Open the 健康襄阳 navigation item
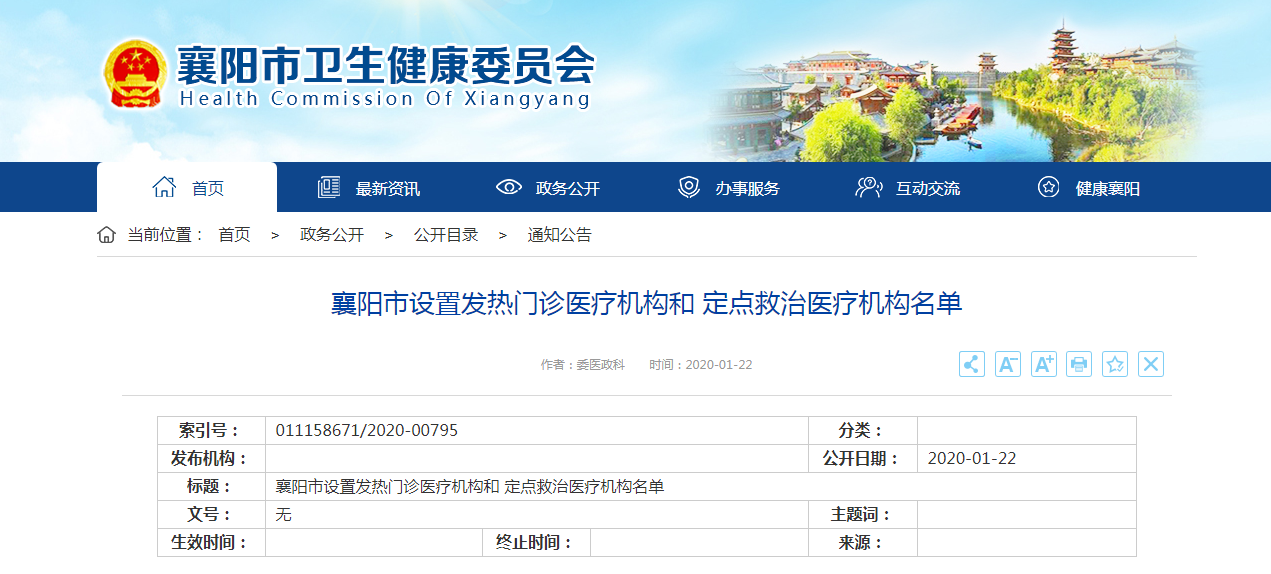 click(x=1088, y=188)
